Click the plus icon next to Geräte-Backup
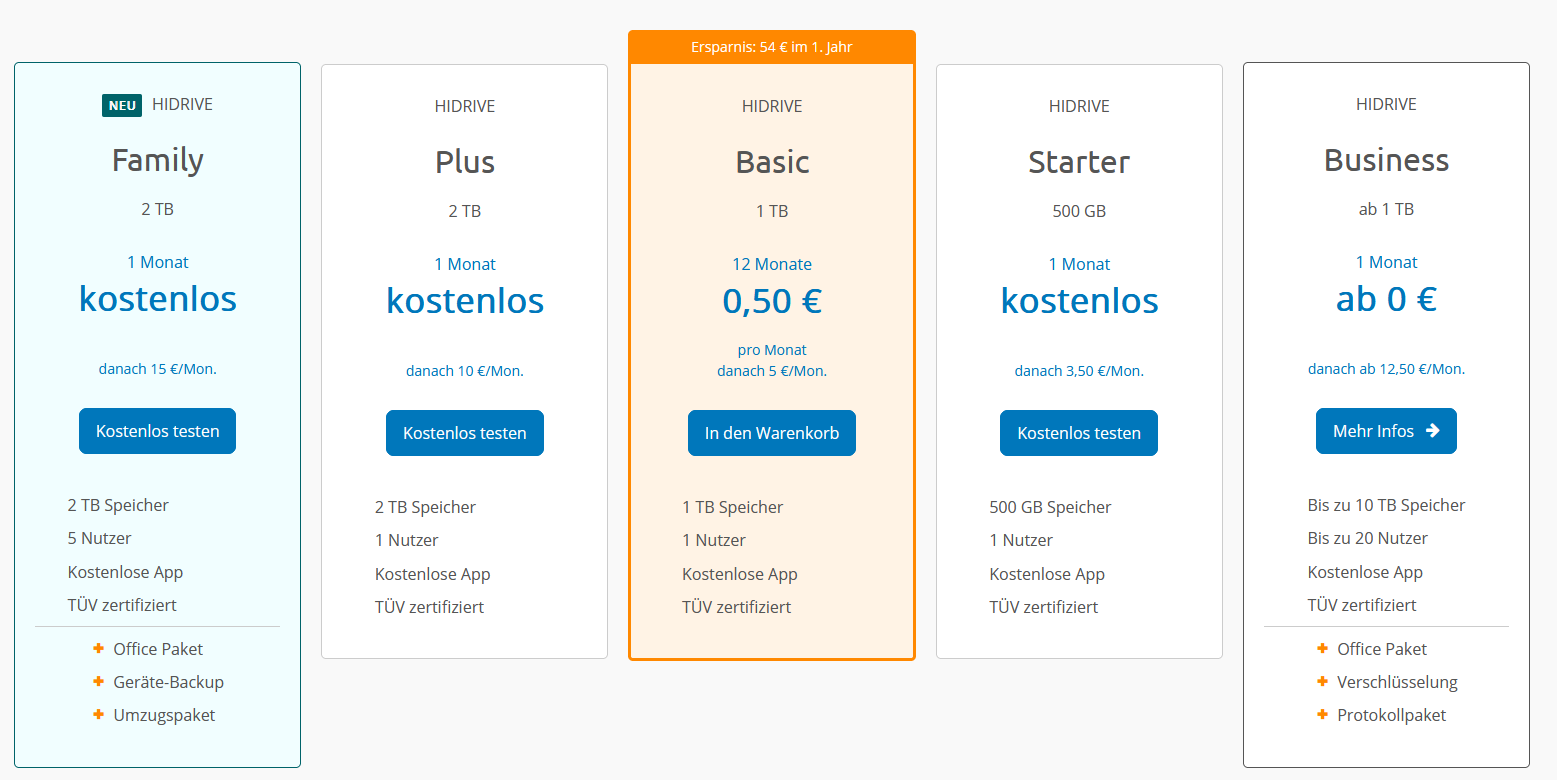 pyautogui.click(x=98, y=682)
